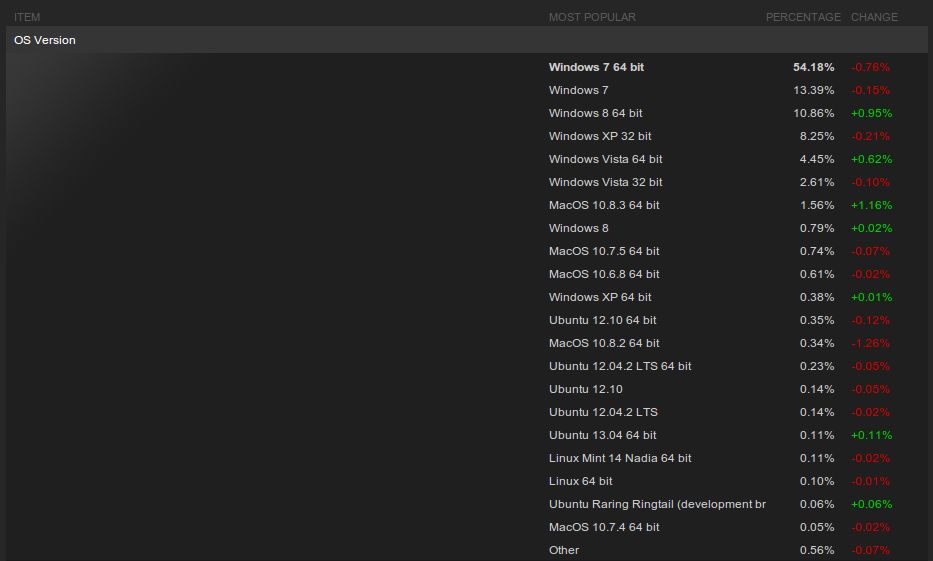The image size is (933, 561).
Task: Click the +0.06% change value
Action: point(872,504)
